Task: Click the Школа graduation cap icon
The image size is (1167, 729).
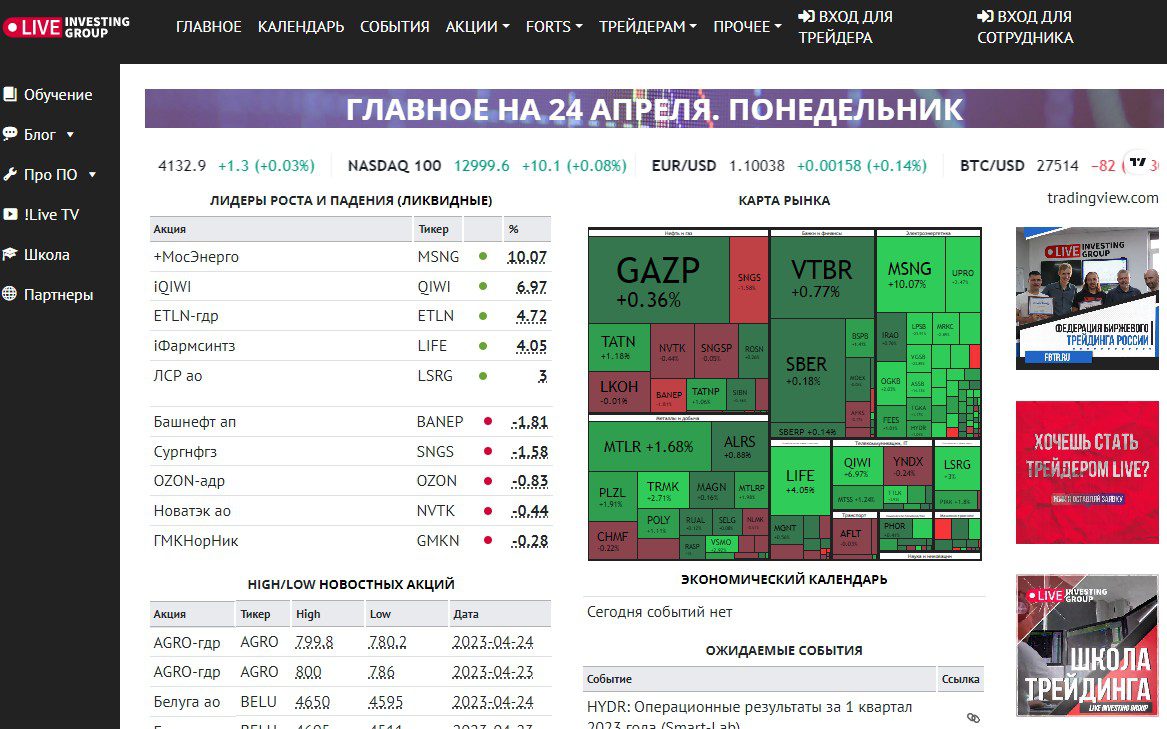Action: (10, 254)
